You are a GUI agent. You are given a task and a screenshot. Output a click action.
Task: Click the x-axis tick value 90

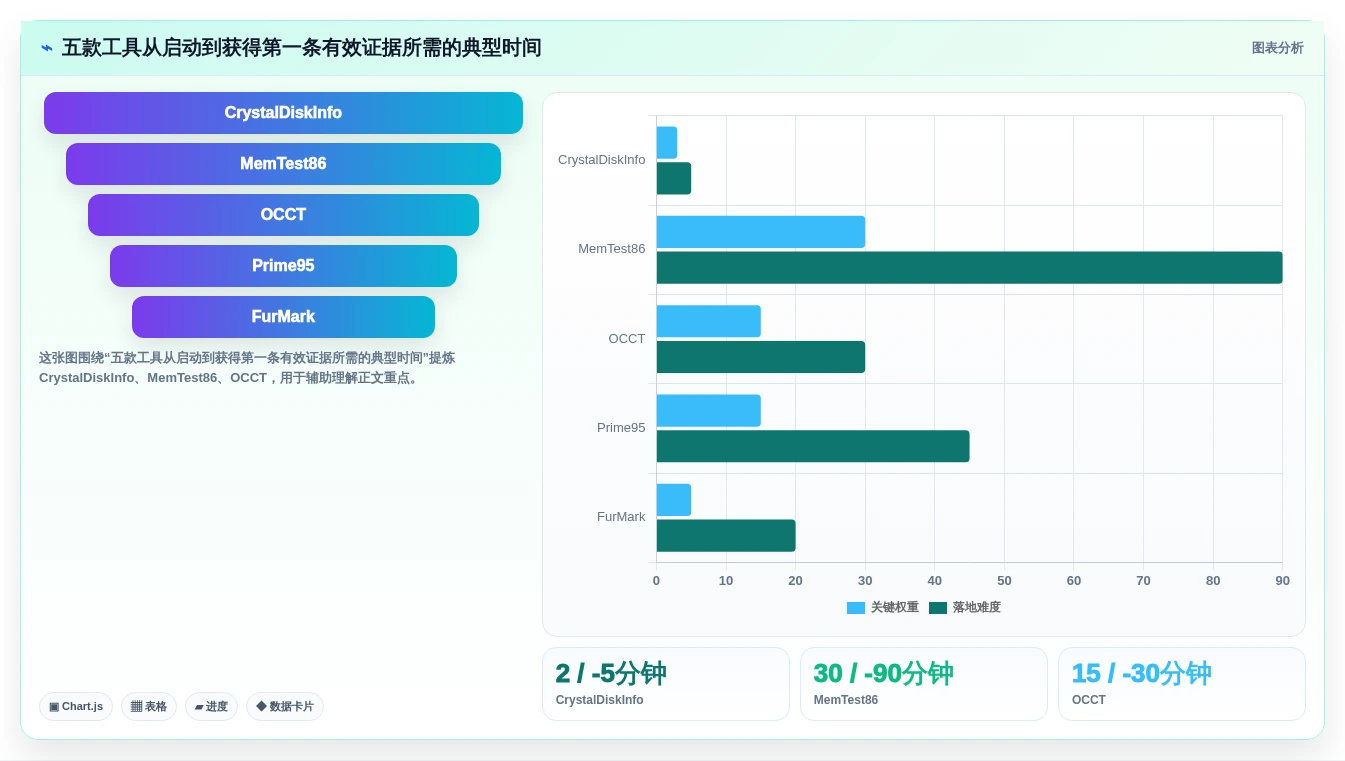tap(1282, 581)
